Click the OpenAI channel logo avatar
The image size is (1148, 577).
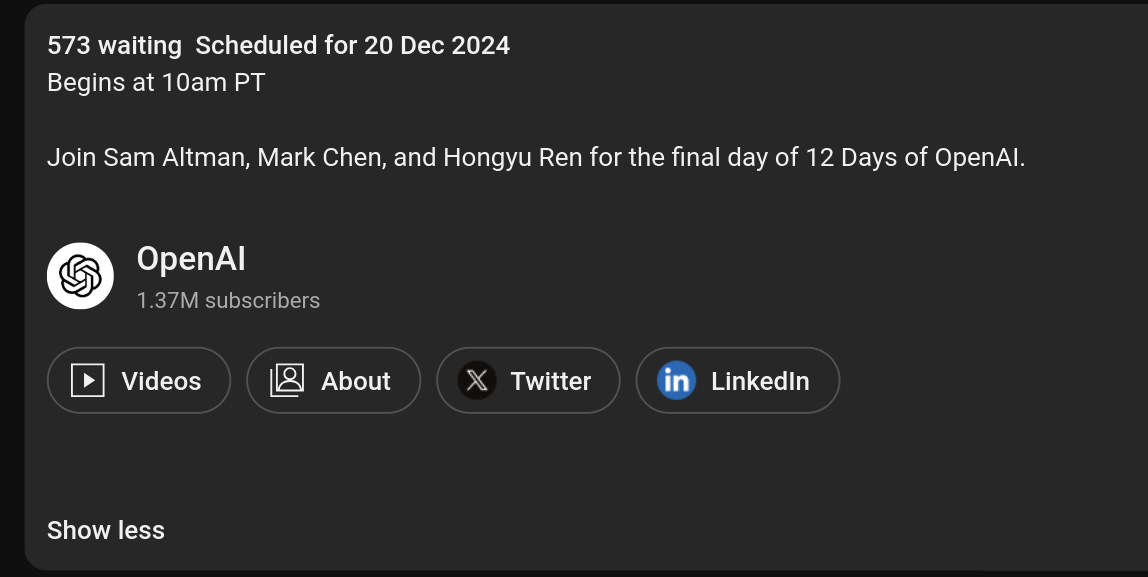point(80,276)
